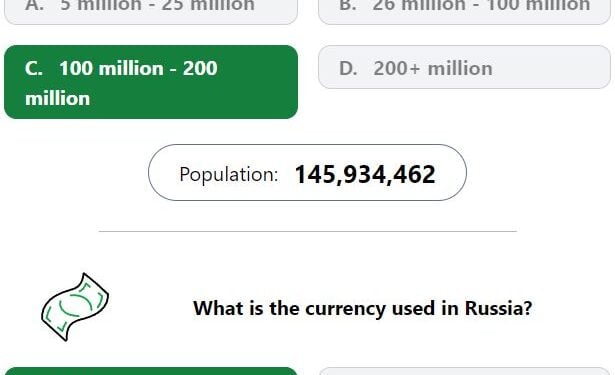This screenshot has width=615, height=375.
Task: Click the green banknote currency icon
Action: (75, 307)
